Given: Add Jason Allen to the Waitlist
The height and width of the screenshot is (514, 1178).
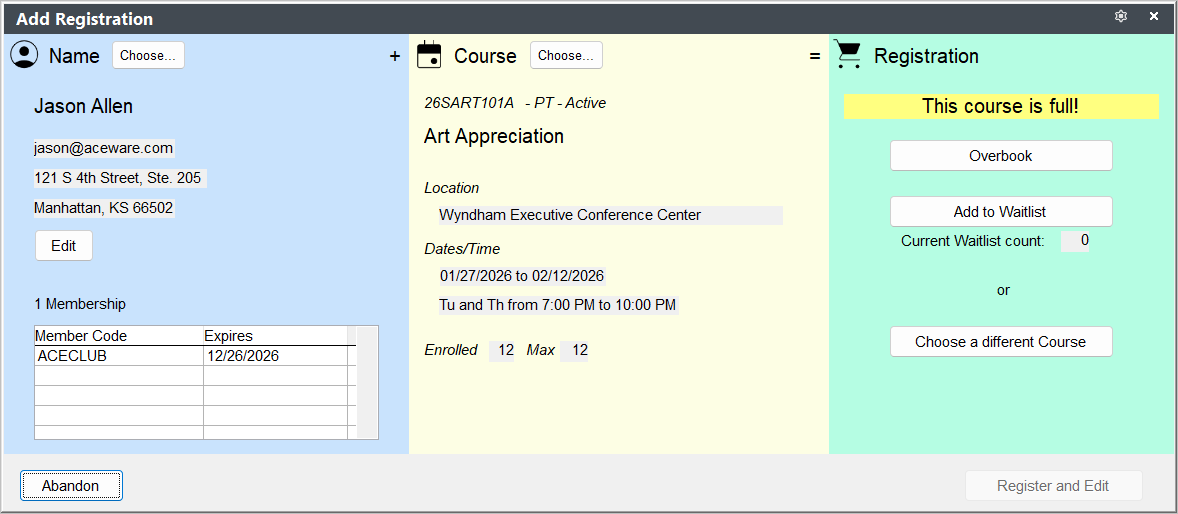Looking at the screenshot, I should tap(1001, 212).
